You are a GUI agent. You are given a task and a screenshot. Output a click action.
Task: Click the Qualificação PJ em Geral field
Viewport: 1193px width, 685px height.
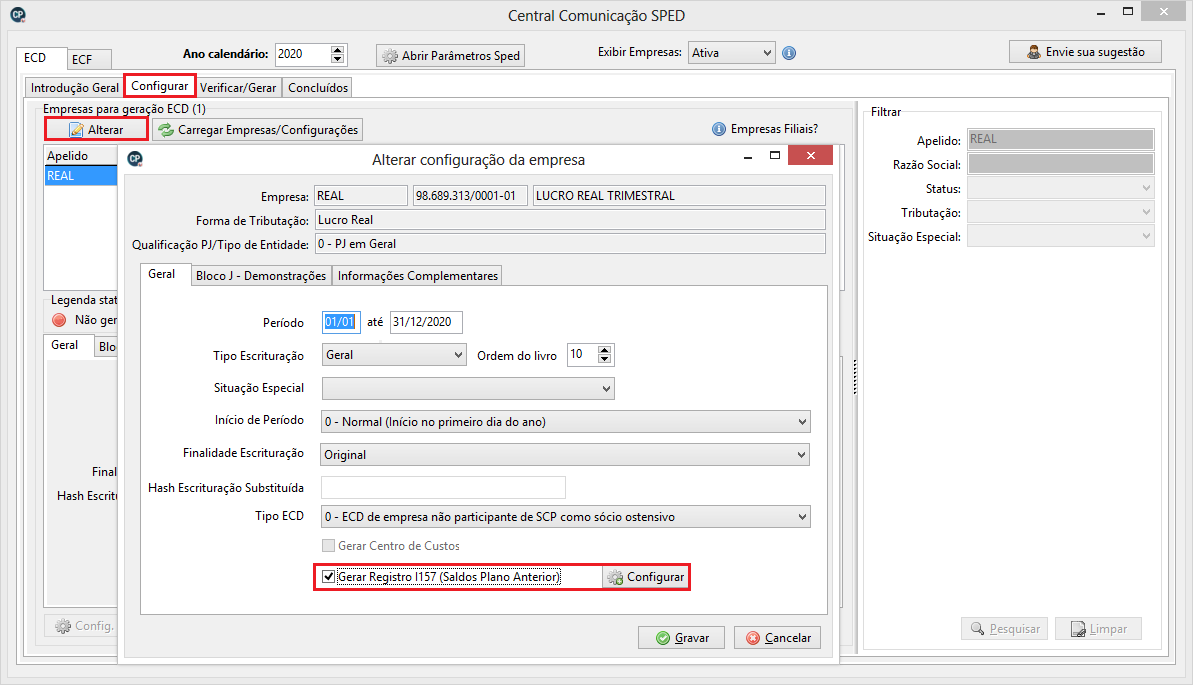coord(570,244)
